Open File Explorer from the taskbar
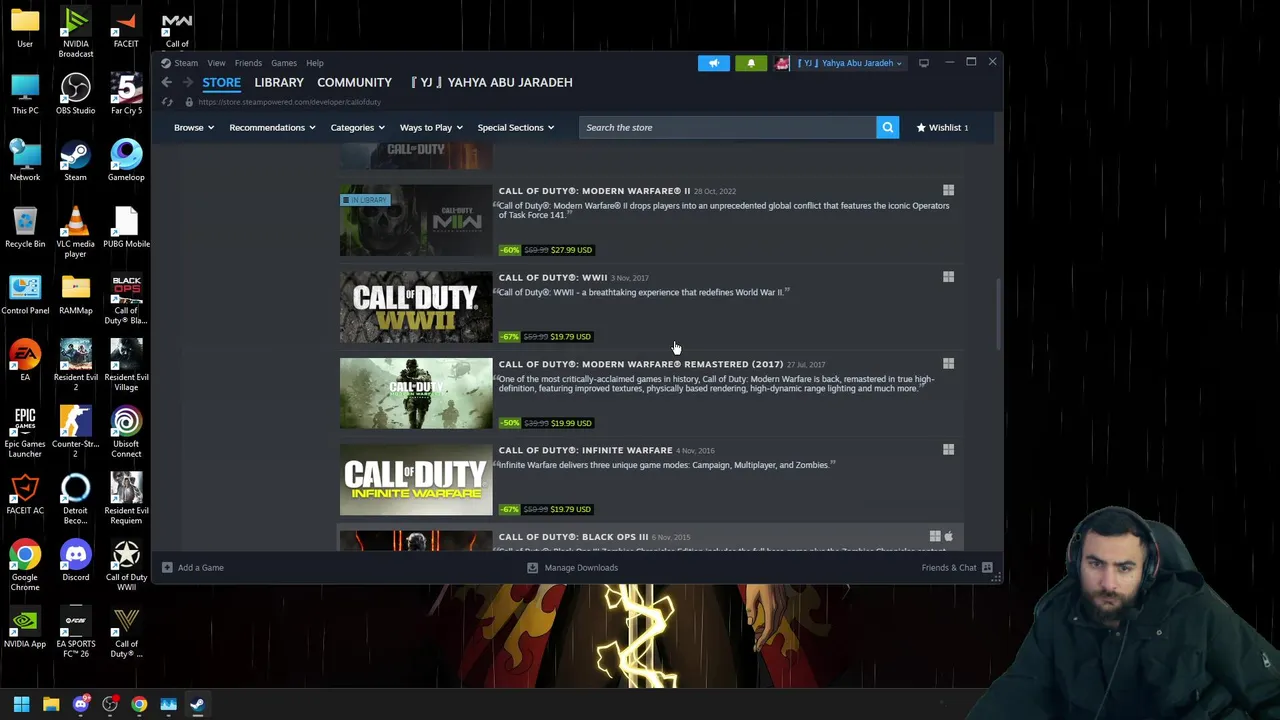The height and width of the screenshot is (720, 1280). pos(51,704)
